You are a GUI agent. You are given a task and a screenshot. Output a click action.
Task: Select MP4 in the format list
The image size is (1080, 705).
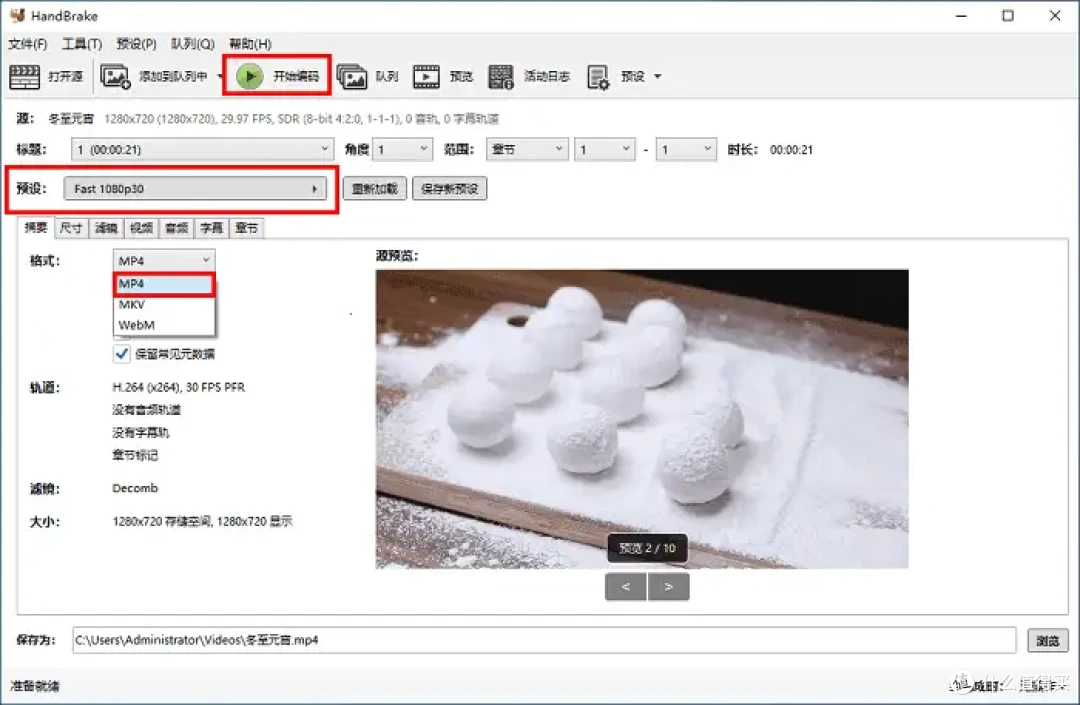click(x=164, y=284)
